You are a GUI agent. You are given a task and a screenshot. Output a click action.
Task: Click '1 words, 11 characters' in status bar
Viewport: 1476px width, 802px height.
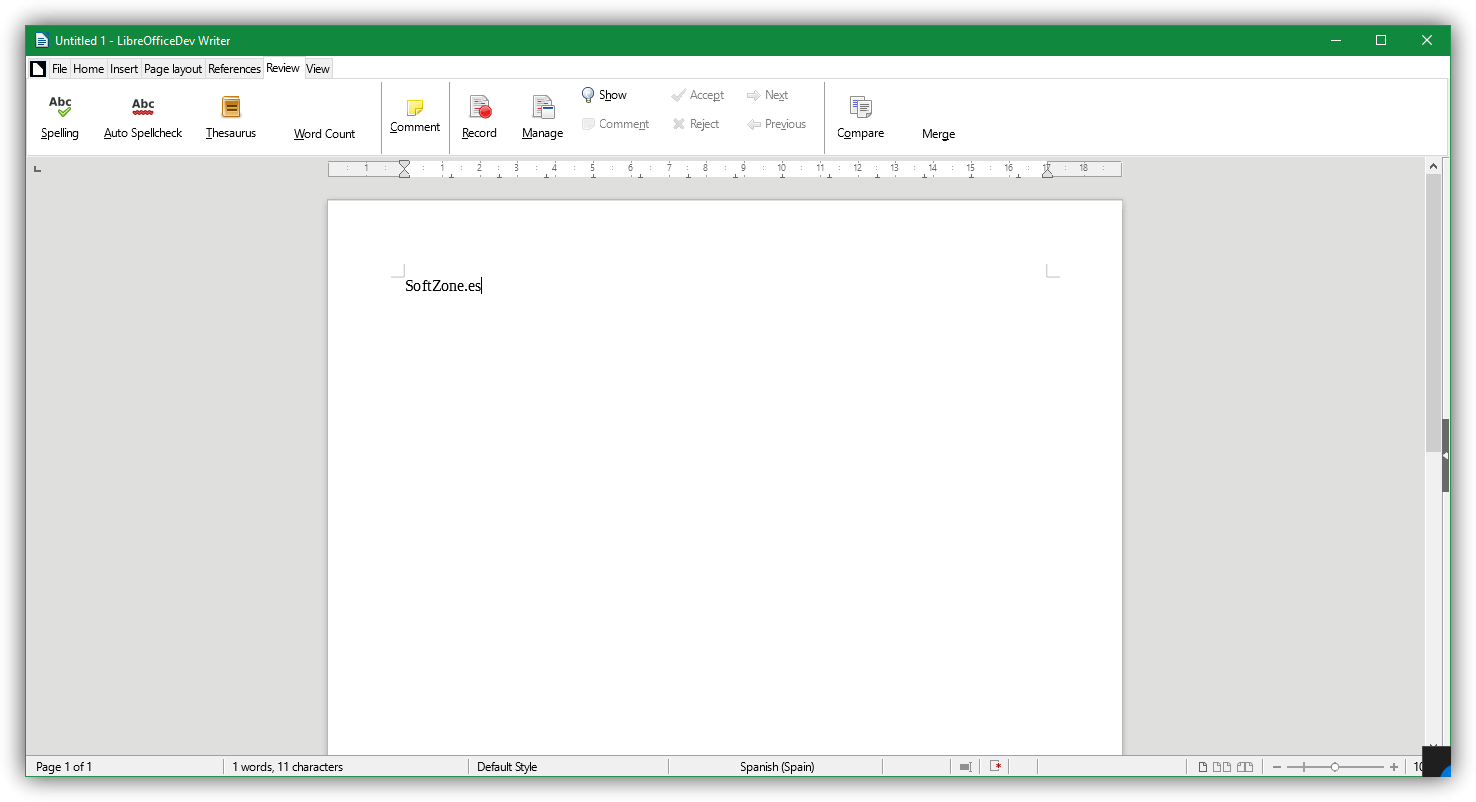coord(288,767)
